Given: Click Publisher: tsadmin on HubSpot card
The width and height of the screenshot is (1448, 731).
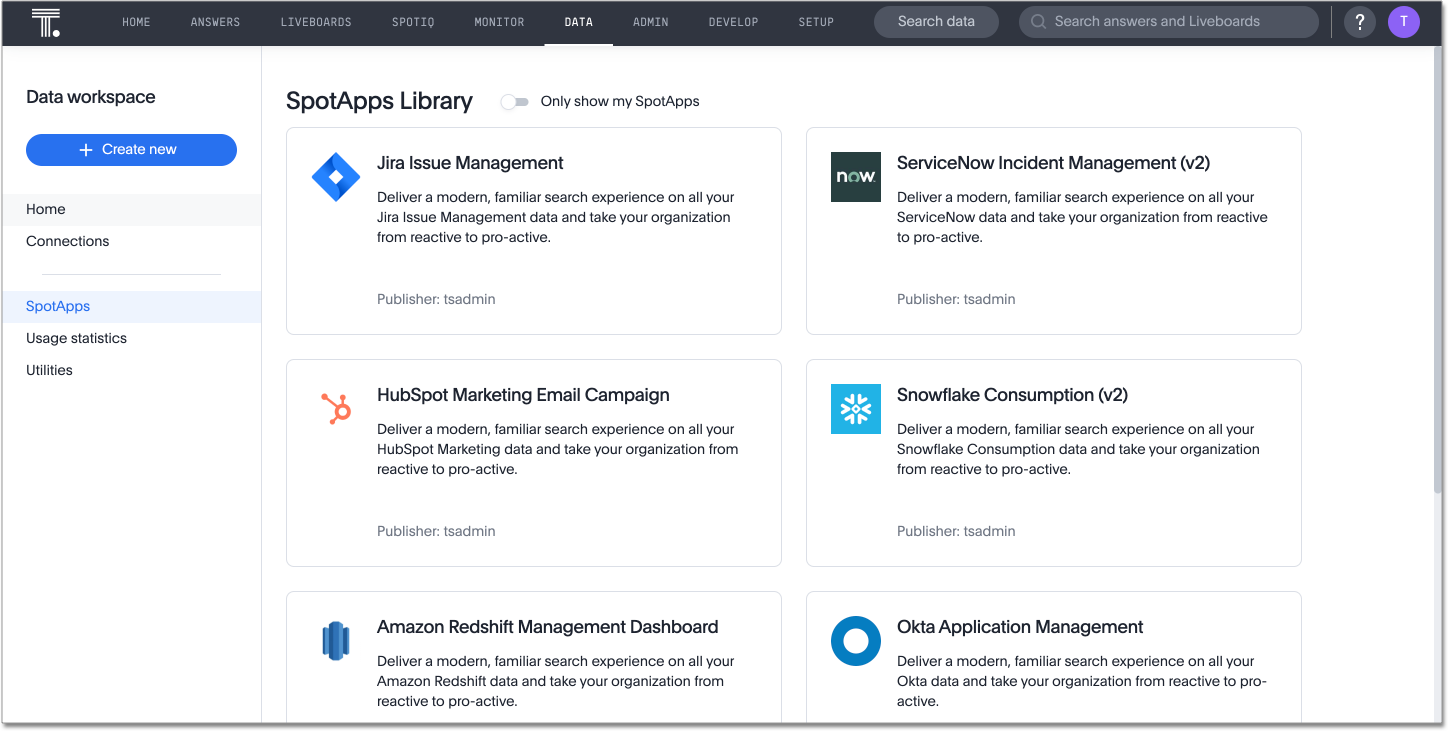Looking at the screenshot, I should 436,531.
